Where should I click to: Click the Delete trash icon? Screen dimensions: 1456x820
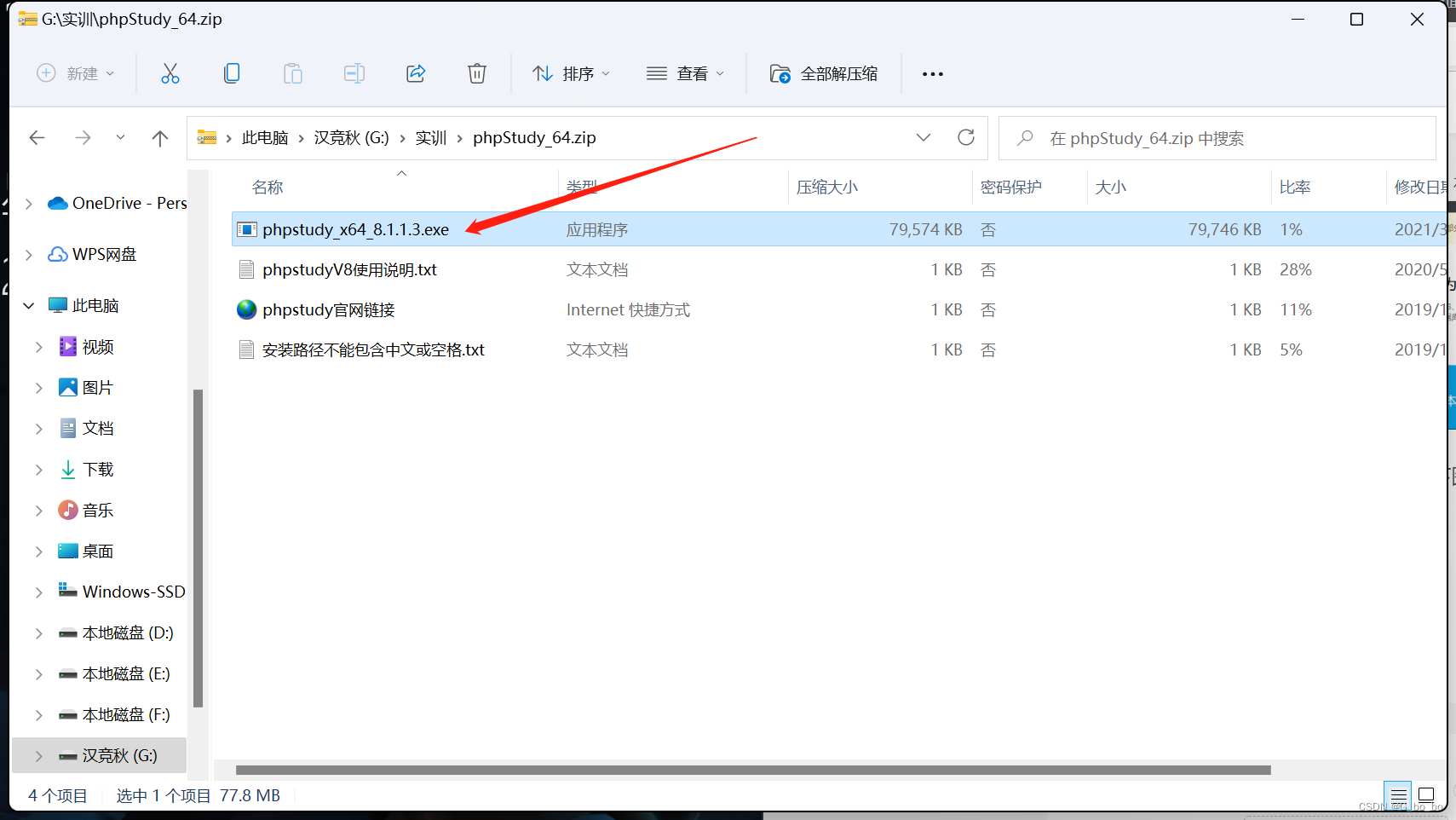pos(477,73)
